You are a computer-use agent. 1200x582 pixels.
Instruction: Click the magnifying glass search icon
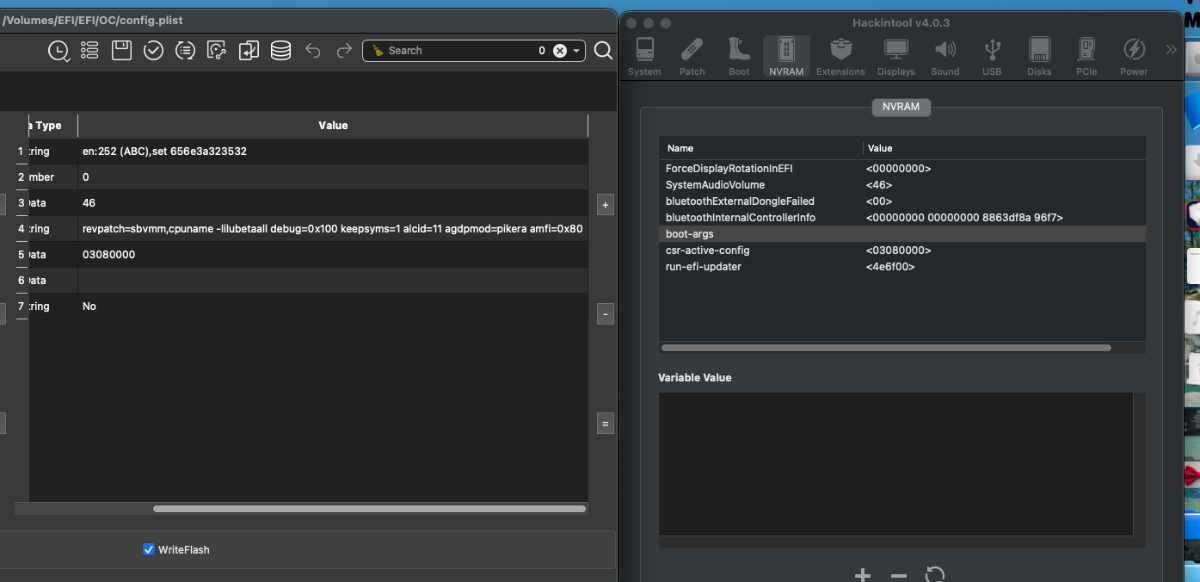coord(603,50)
